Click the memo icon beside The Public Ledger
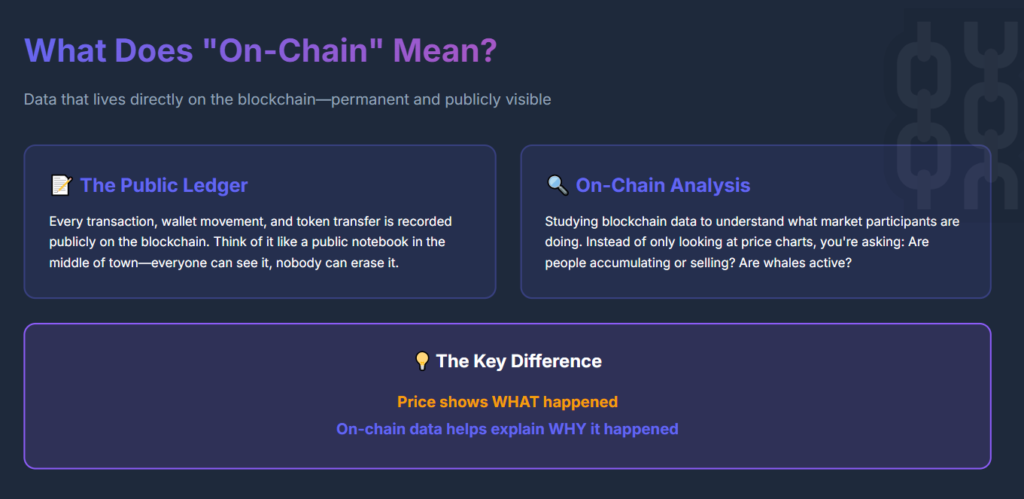The width and height of the screenshot is (1024, 499). [61, 185]
